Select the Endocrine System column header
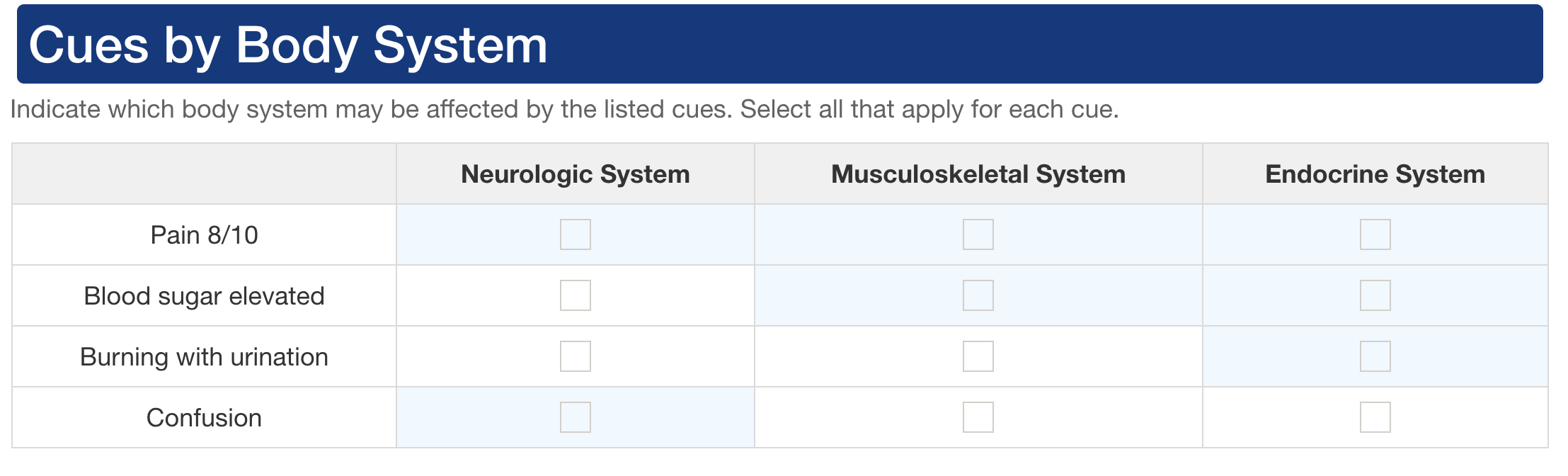The width and height of the screenshot is (1568, 476). pyautogui.click(x=1376, y=174)
